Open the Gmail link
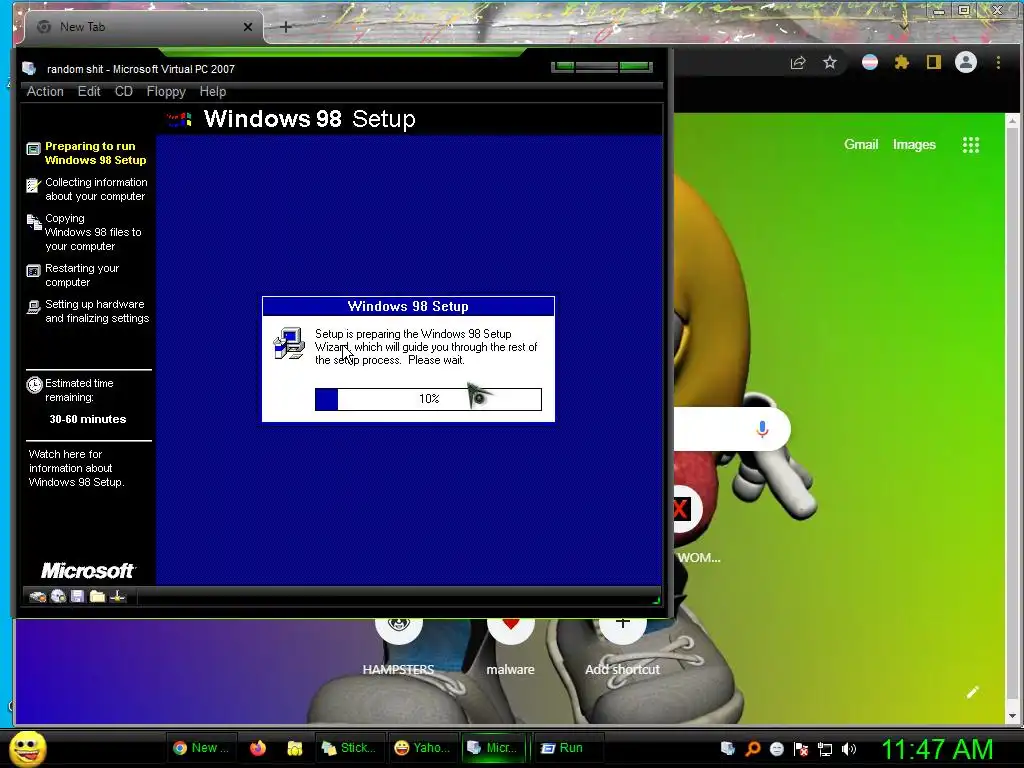The image size is (1024, 768). [x=861, y=144]
